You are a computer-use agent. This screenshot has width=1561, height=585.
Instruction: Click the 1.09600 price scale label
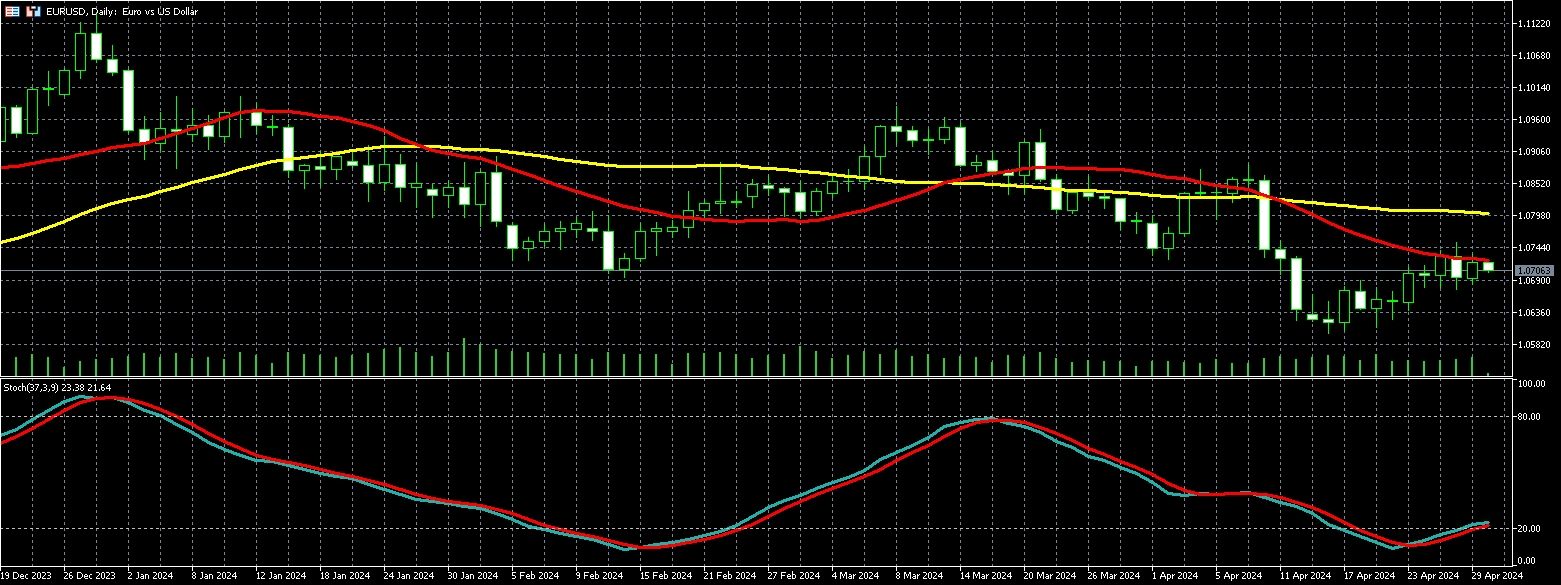click(1532, 119)
